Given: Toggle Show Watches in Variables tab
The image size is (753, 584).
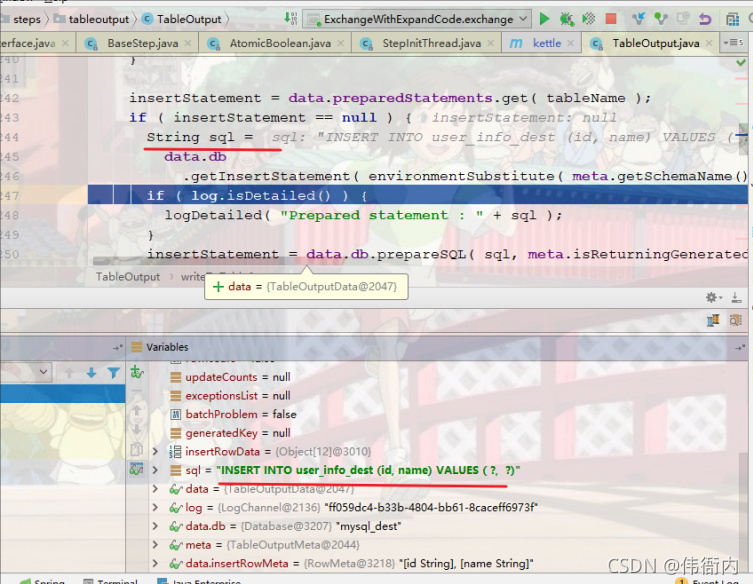Looking at the screenshot, I should tap(137, 469).
